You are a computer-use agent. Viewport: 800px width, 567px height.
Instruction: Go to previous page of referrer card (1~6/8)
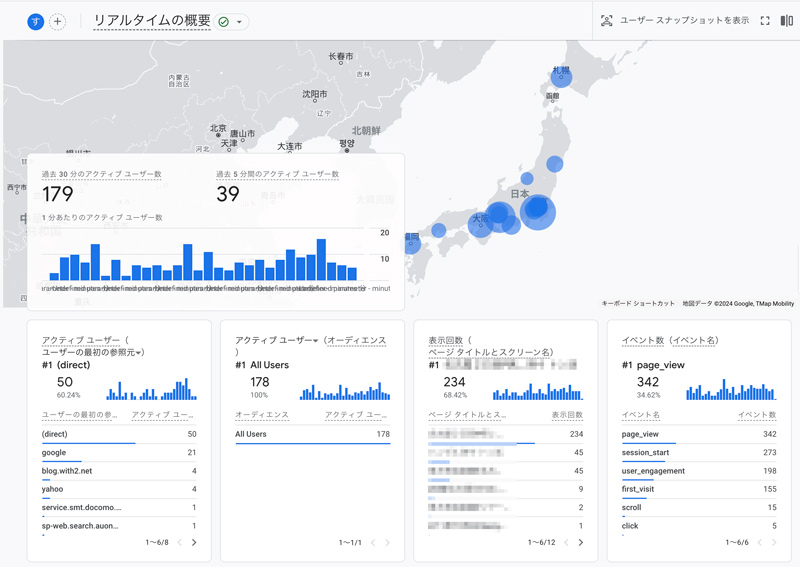coord(180,543)
